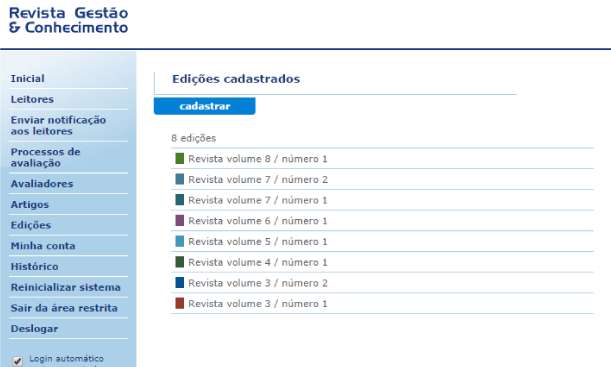Click the dark-green square beside volume 4 número 1
The height and width of the screenshot is (367, 611).
pyautogui.click(x=180, y=262)
